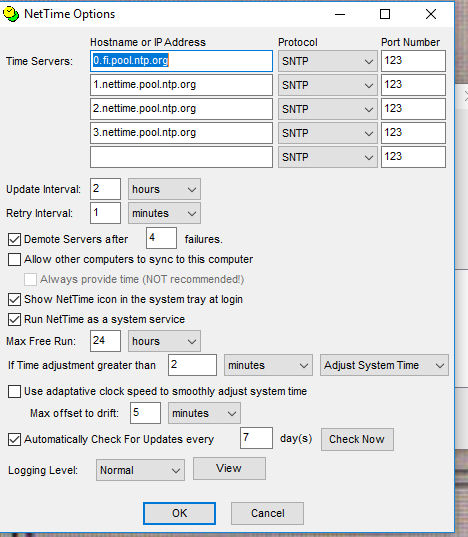This screenshot has width=468, height=537.
Task: Click port number field for 3.nettime.pool.ntp.org row
Action: tap(413, 133)
